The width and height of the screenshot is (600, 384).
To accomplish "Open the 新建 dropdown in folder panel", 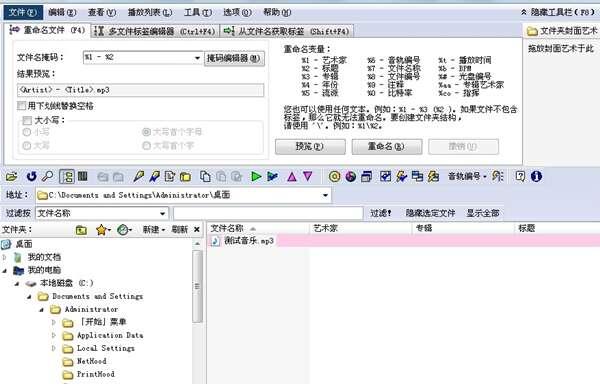I will click(153, 230).
